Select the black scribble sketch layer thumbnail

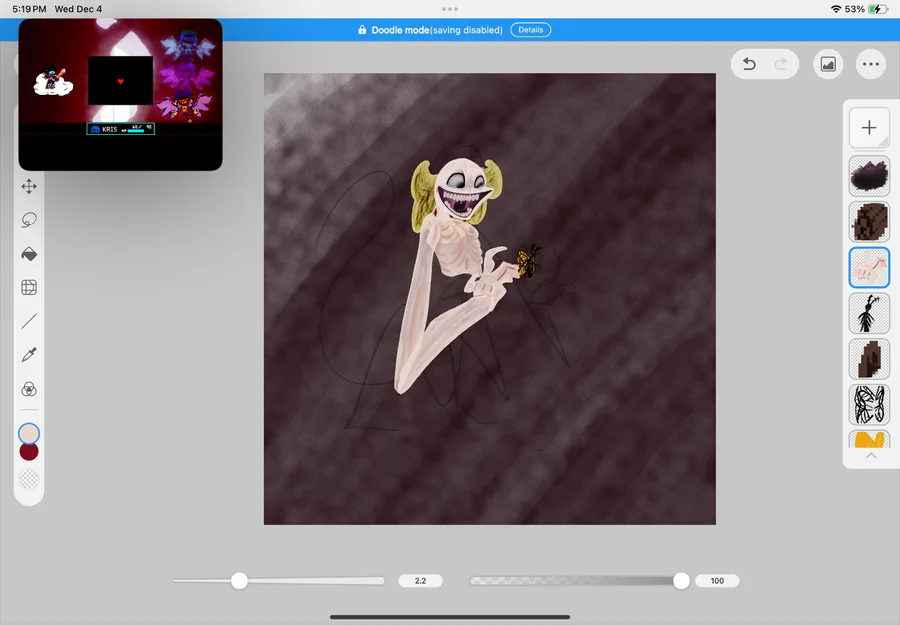(x=869, y=404)
